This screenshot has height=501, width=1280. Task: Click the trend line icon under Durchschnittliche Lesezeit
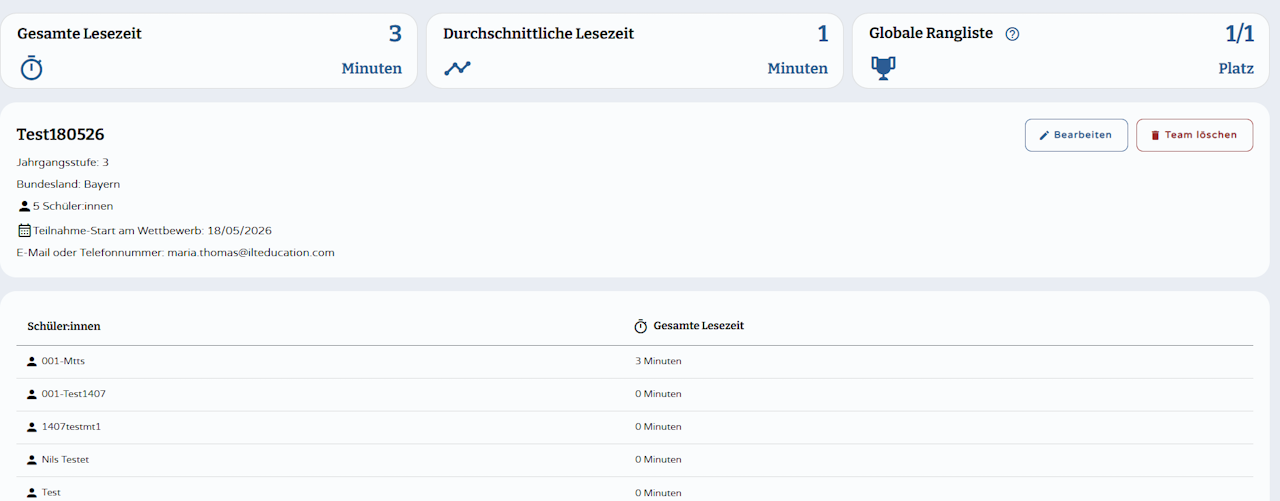(458, 68)
